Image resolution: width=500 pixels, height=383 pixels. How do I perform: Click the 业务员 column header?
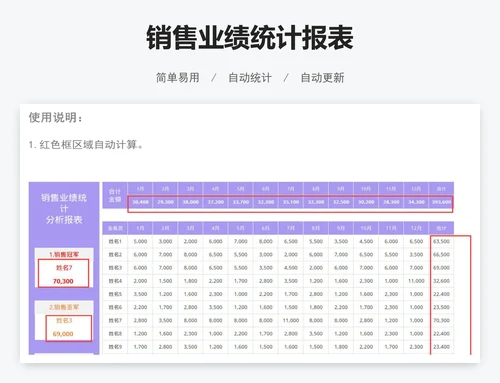pyautogui.click(x=115, y=228)
